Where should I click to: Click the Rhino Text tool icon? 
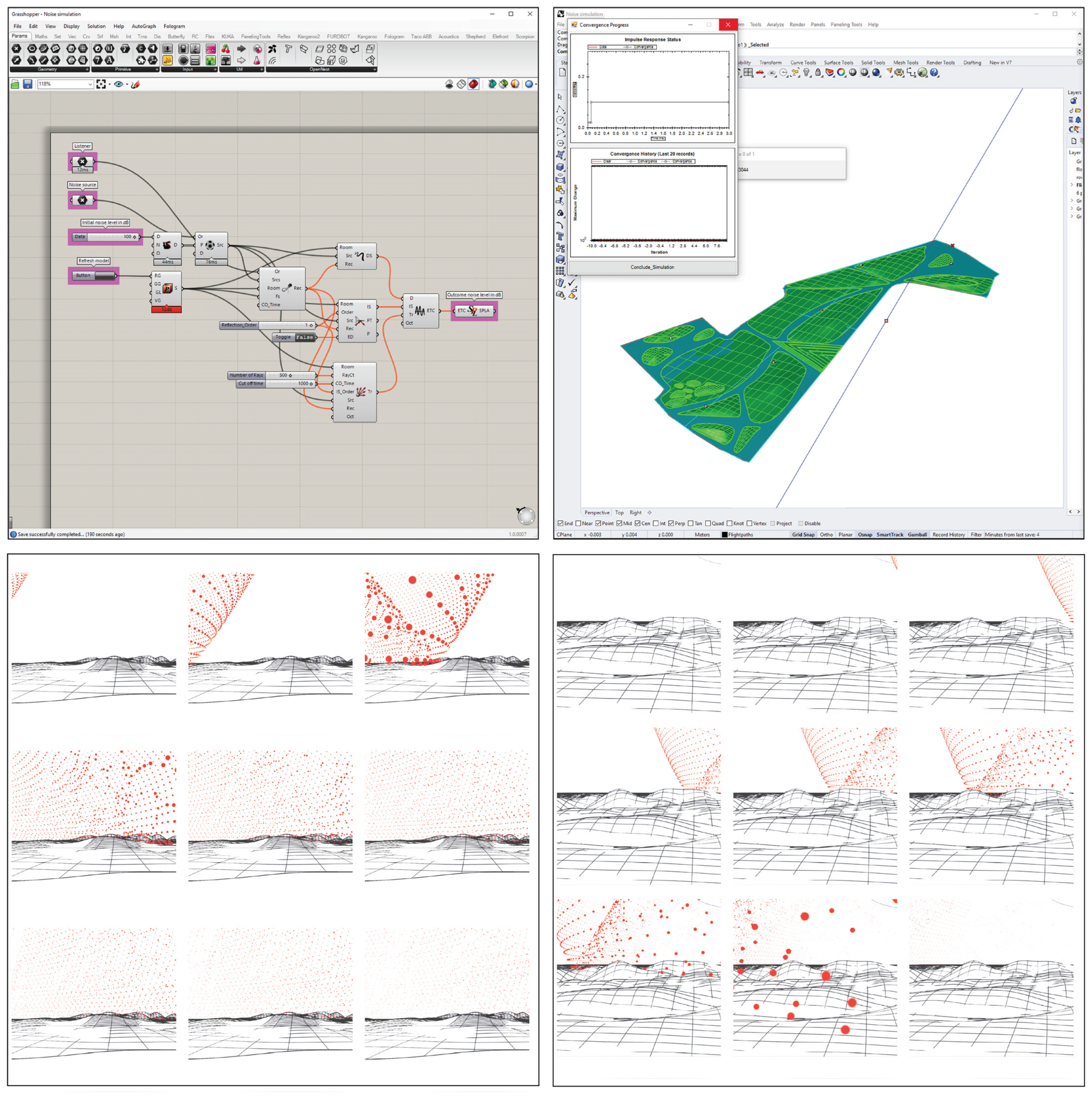click(x=561, y=236)
